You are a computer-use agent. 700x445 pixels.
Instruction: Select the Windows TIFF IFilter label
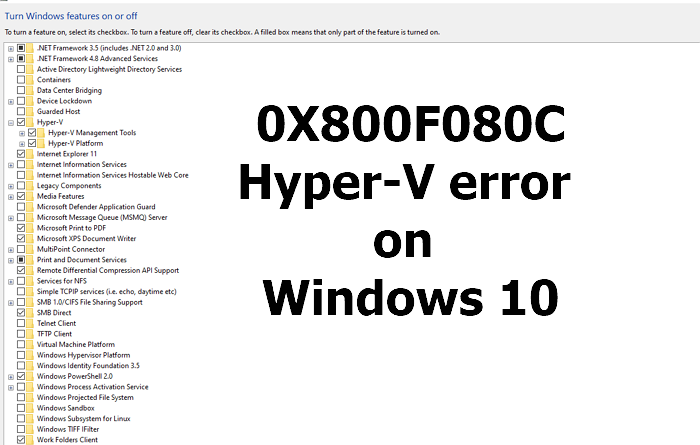[x=68, y=429]
